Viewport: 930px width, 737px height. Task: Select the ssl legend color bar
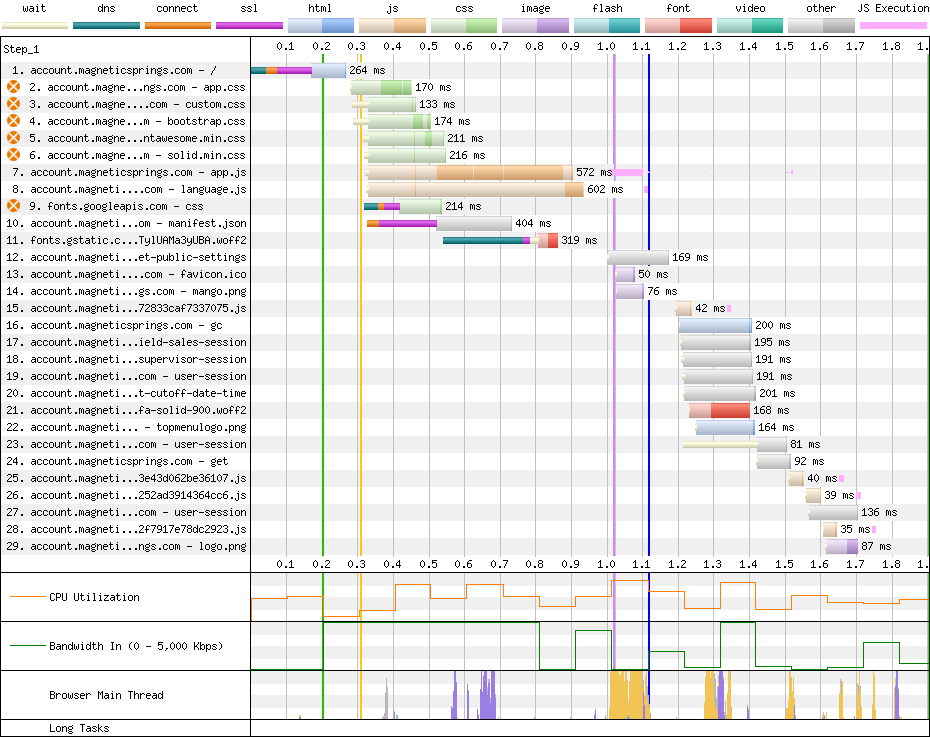pyautogui.click(x=249, y=25)
